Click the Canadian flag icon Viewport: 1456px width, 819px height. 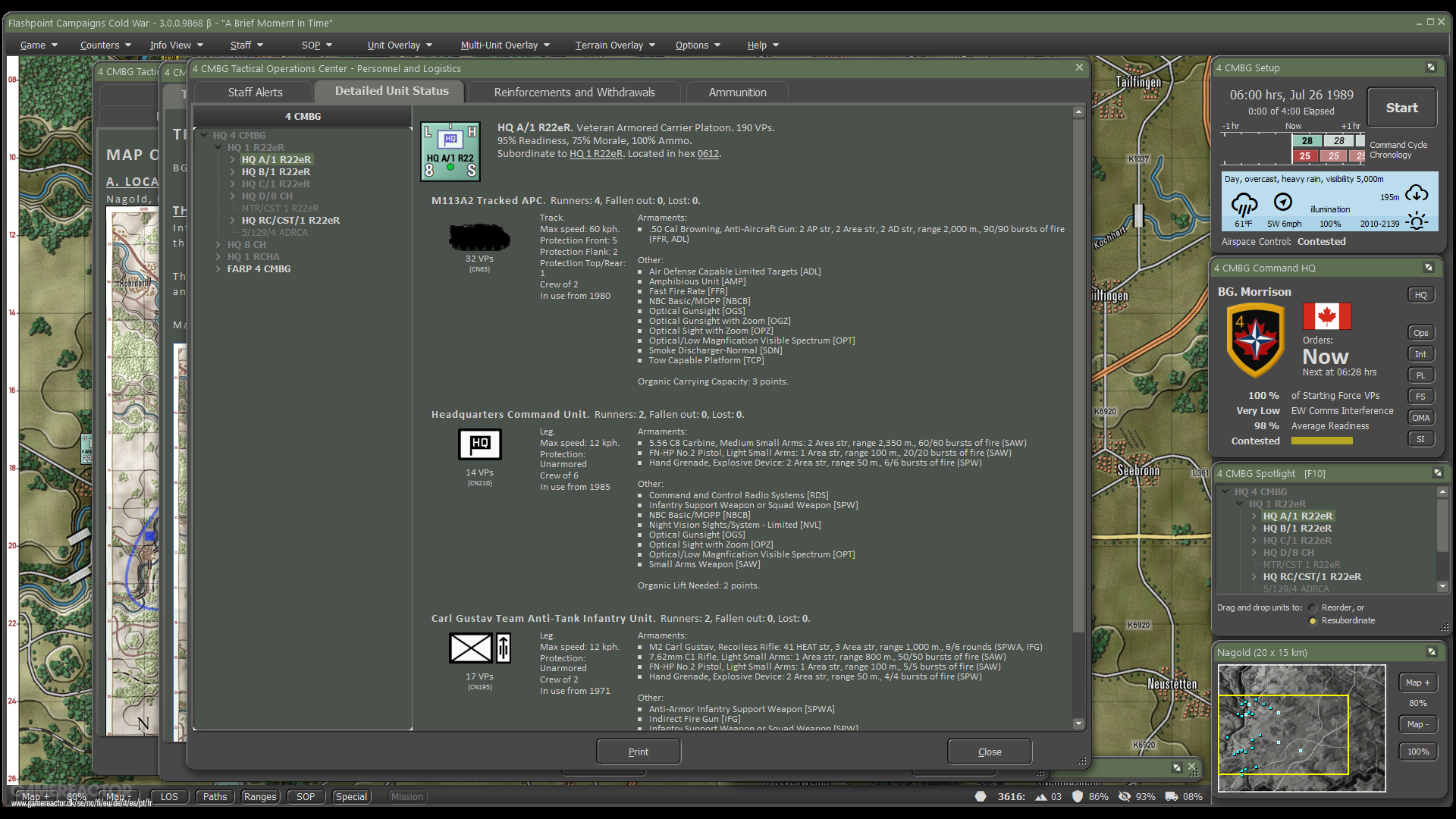click(1326, 316)
